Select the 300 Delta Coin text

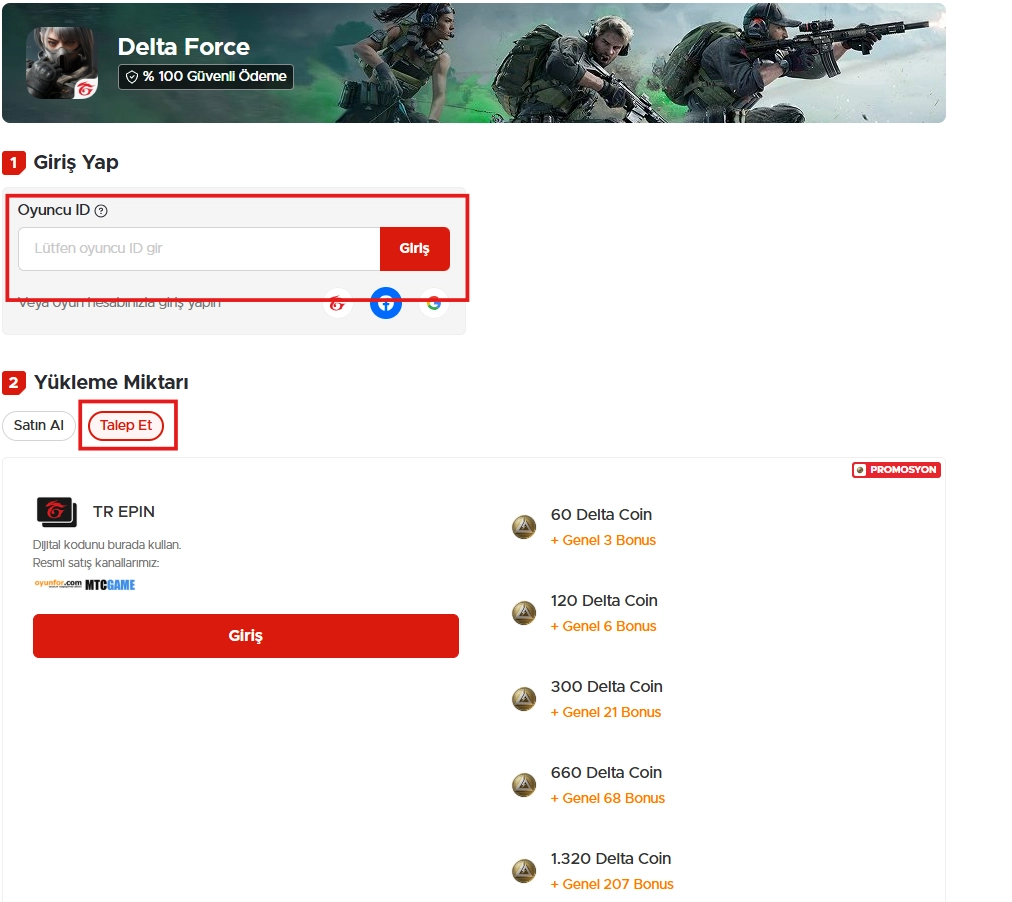[x=607, y=687]
